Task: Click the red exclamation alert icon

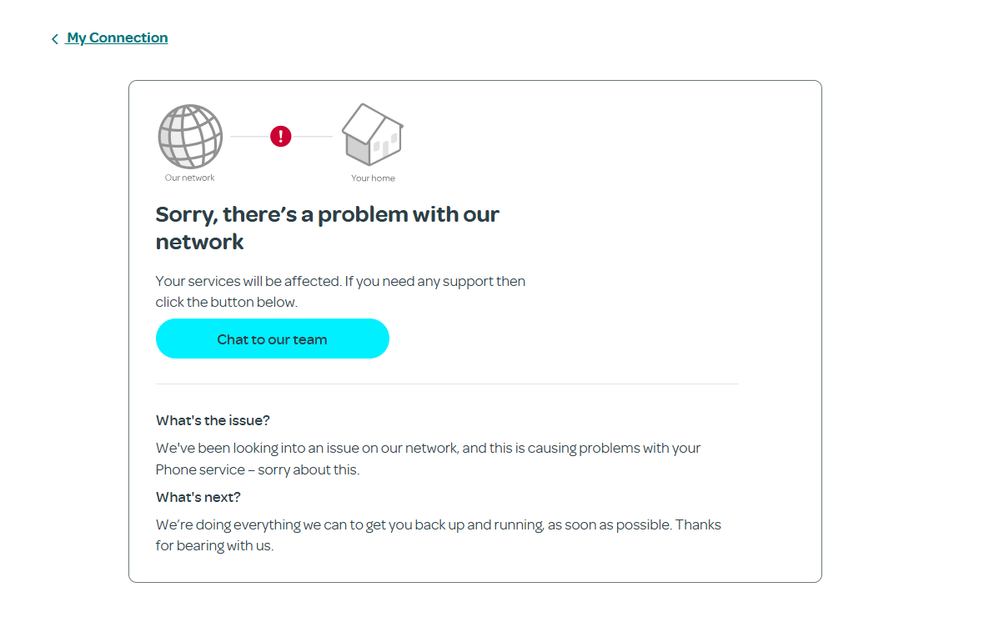Action: click(281, 136)
